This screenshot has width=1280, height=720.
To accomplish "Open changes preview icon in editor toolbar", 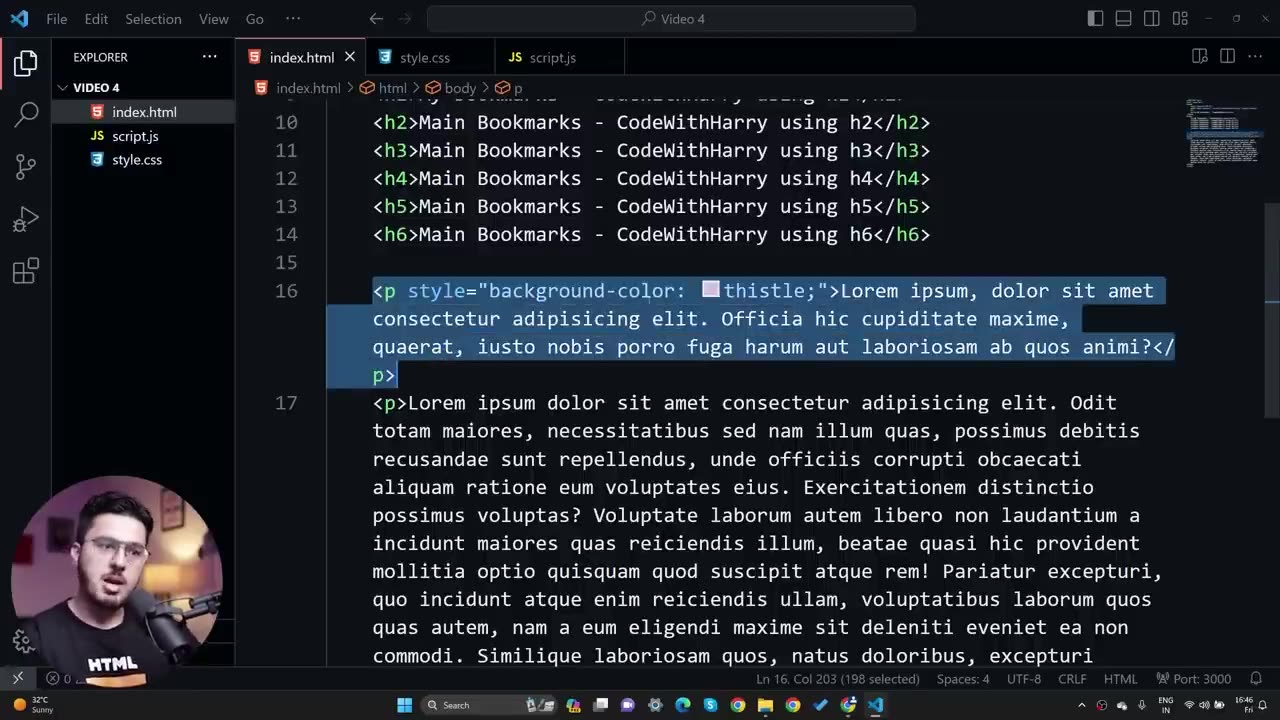I will point(1200,57).
